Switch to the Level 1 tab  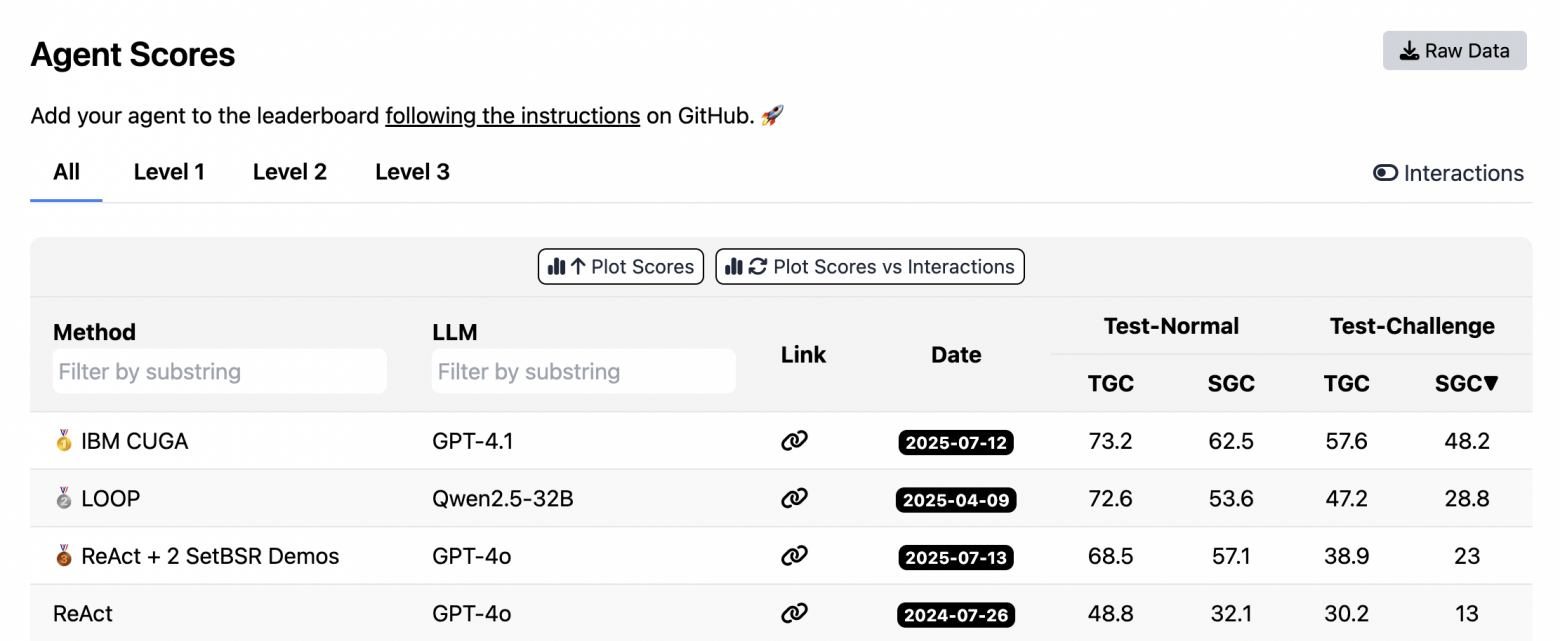coord(169,172)
